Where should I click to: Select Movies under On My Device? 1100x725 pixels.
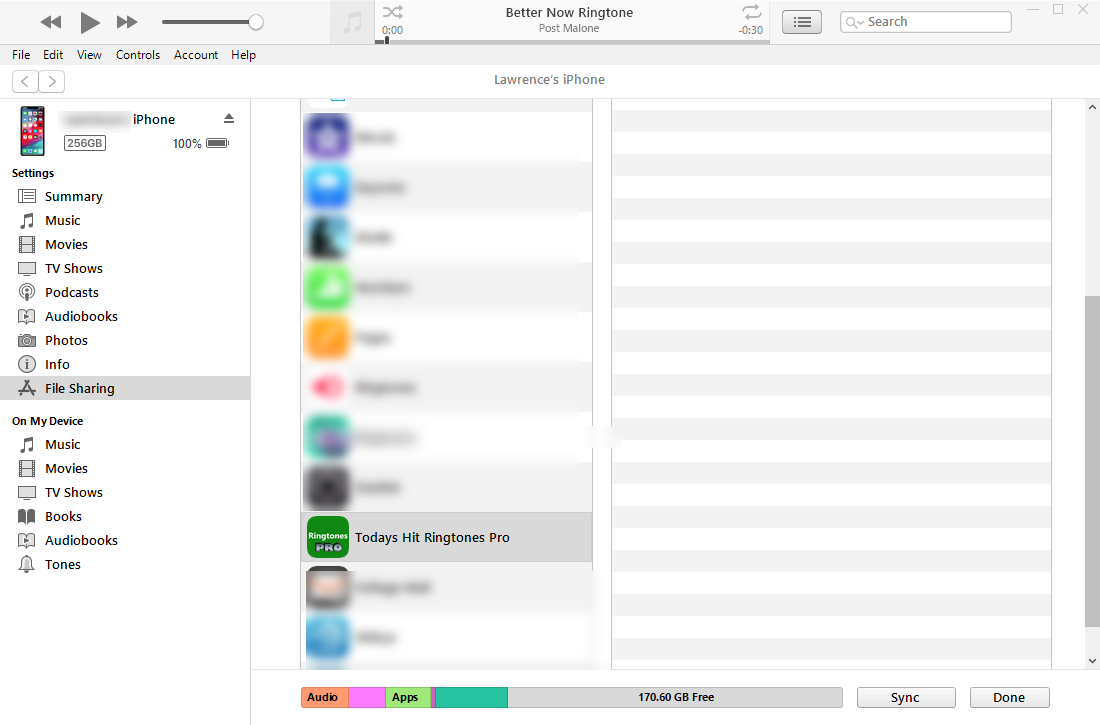click(125, 468)
